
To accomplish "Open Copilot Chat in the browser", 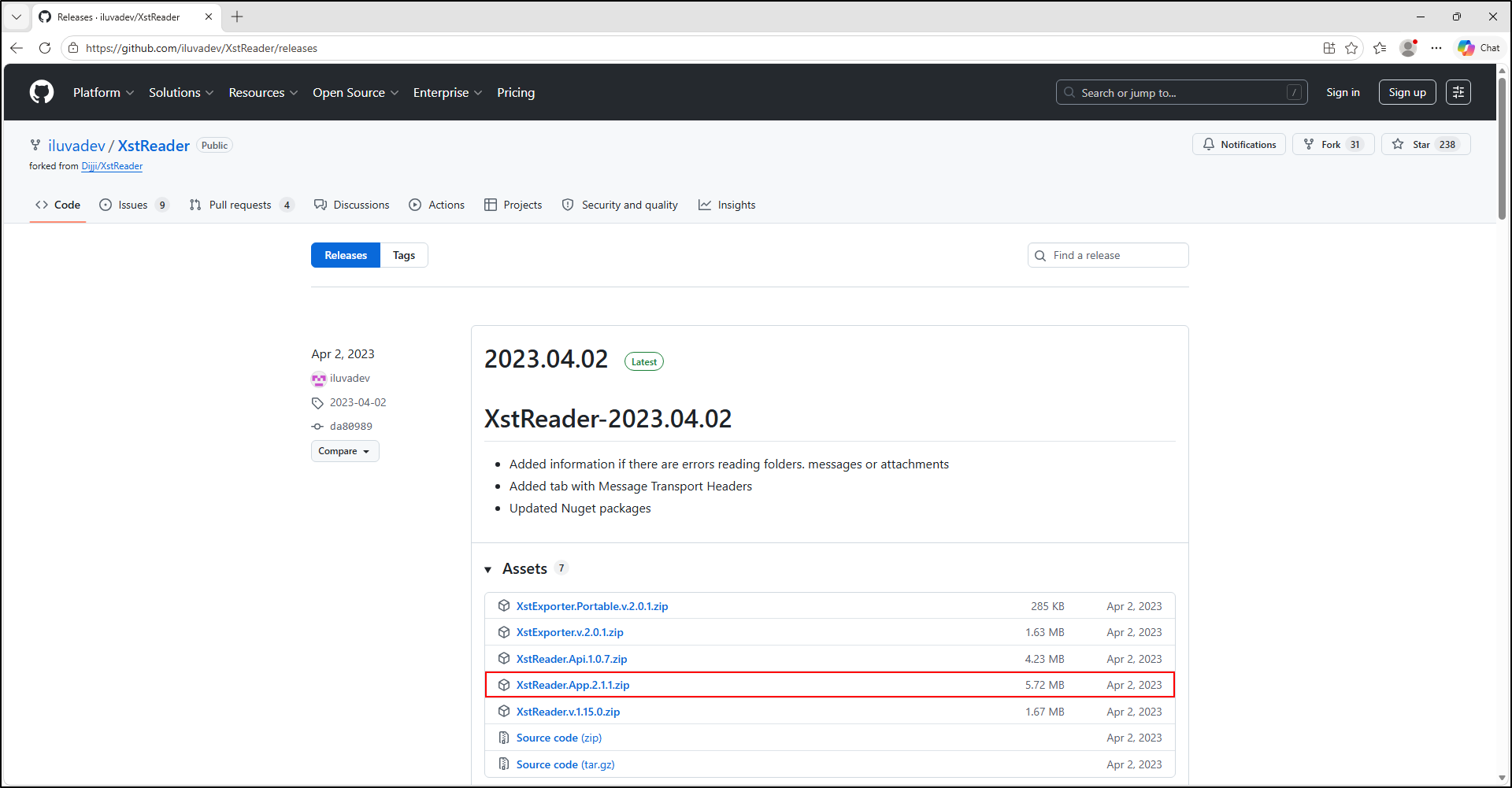I will click(1478, 48).
